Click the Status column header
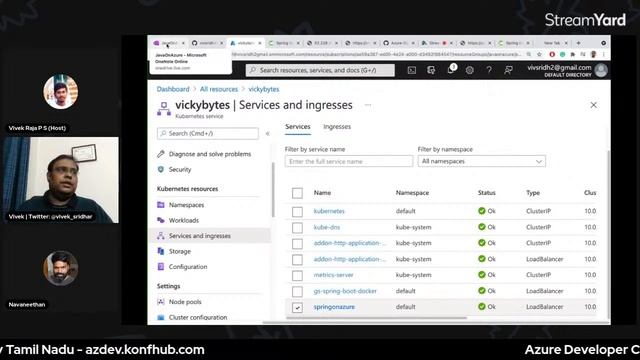The height and width of the screenshot is (360, 640). coord(487,193)
